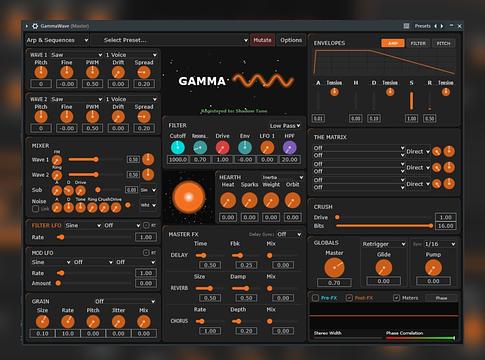
Task: Click the Cutoff value field 1000.0
Action: 178,159
